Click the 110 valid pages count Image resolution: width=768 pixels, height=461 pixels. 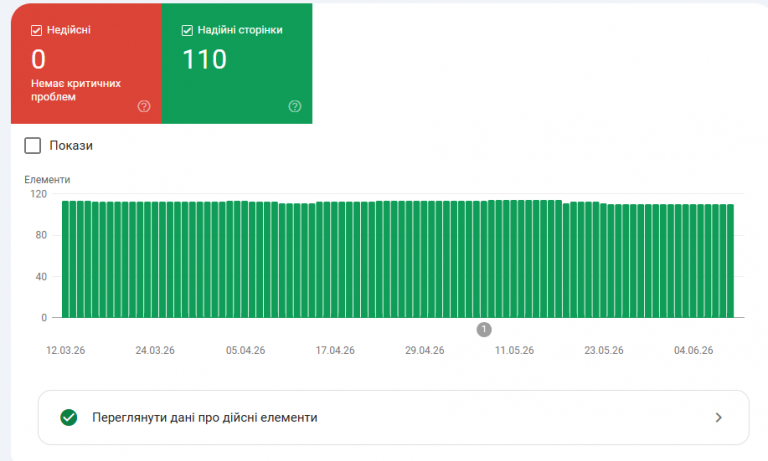[x=204, y=59]
